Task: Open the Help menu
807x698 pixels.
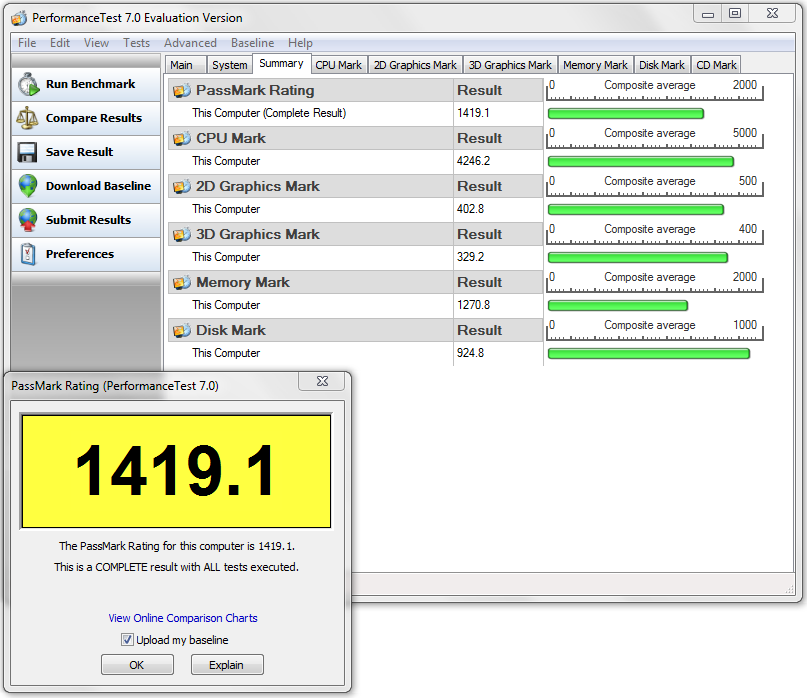Action: click(x=301, y=43)
